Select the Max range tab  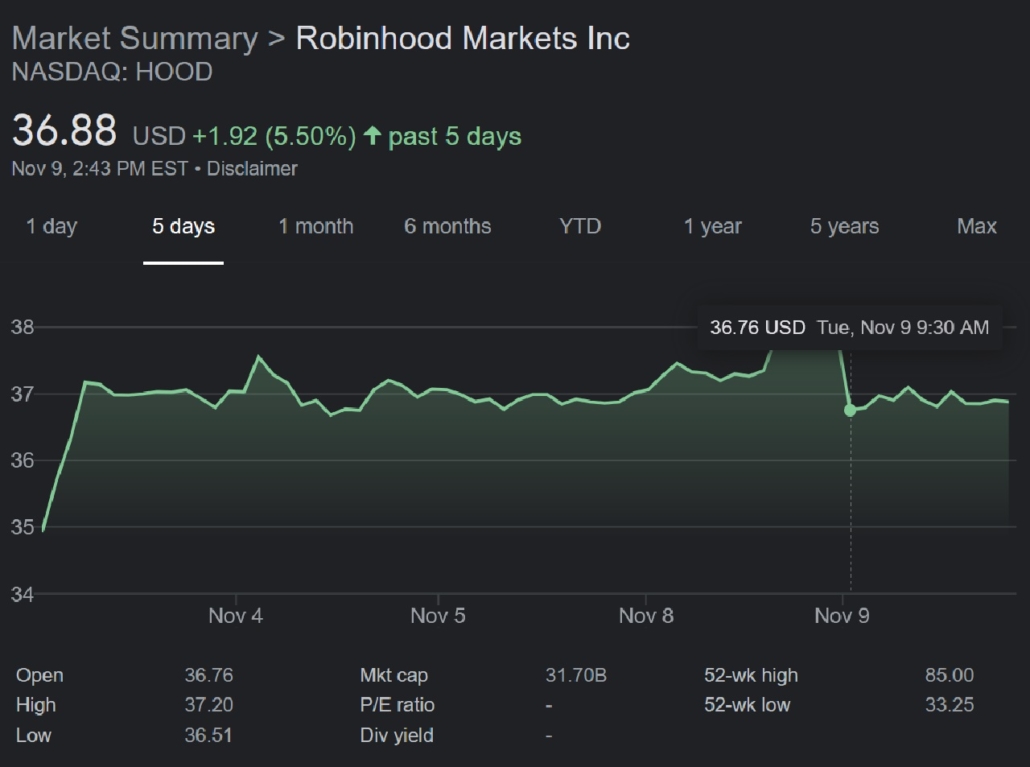tap(977, 227)
